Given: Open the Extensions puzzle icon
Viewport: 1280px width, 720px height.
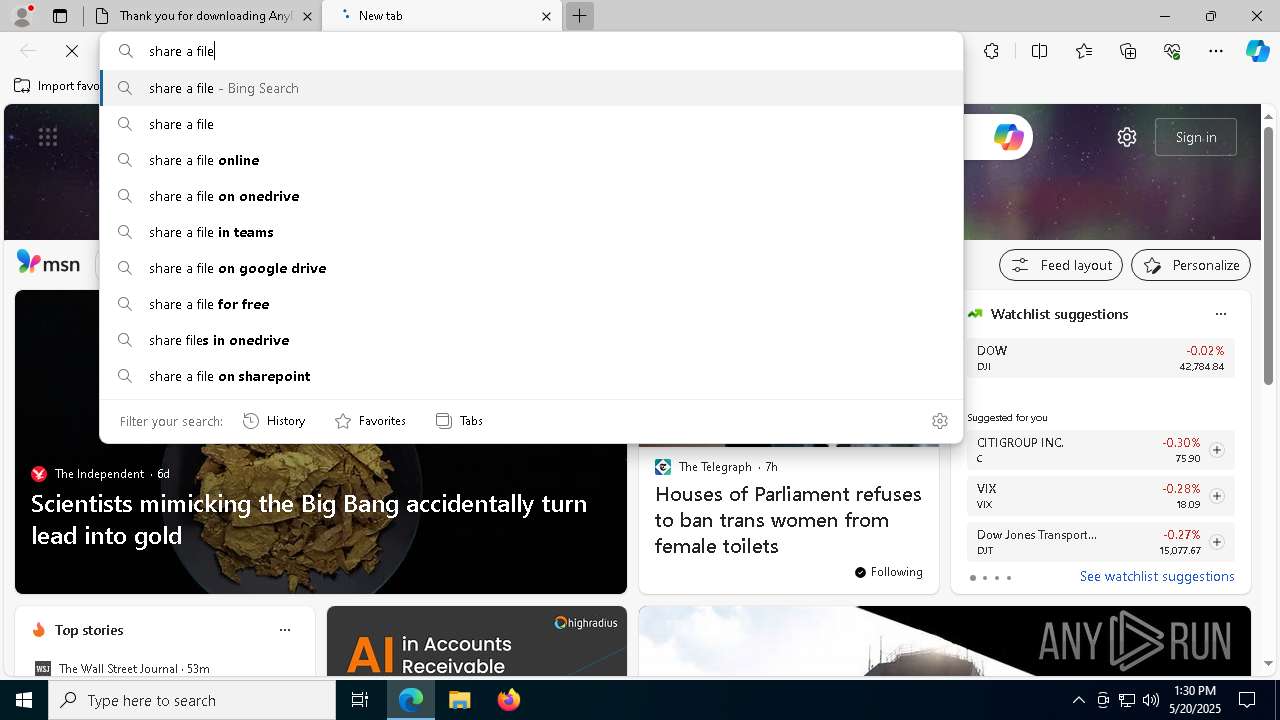Looking at the screenshot, I should tap(991, 51).
